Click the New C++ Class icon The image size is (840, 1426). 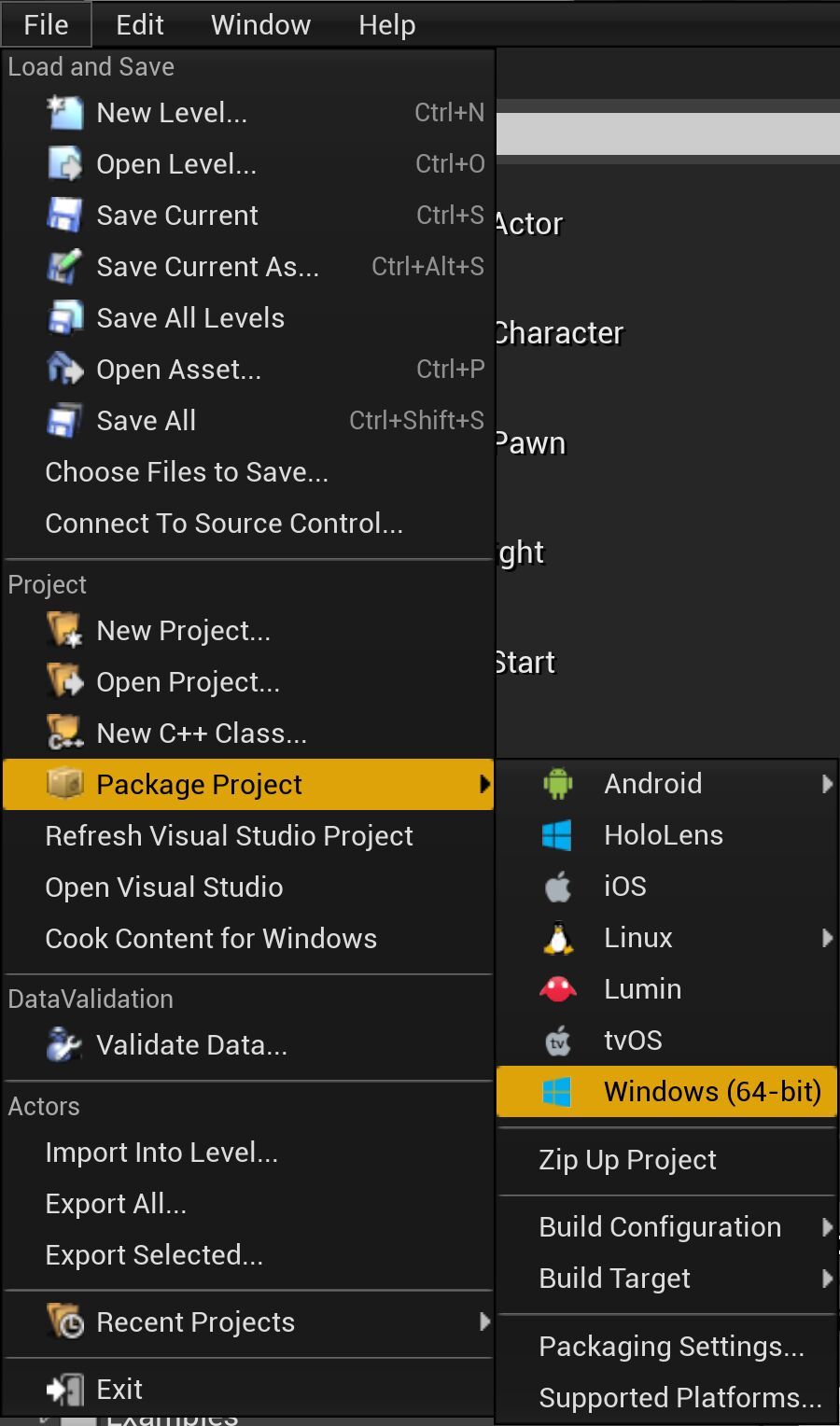click(x=63, y=733)
